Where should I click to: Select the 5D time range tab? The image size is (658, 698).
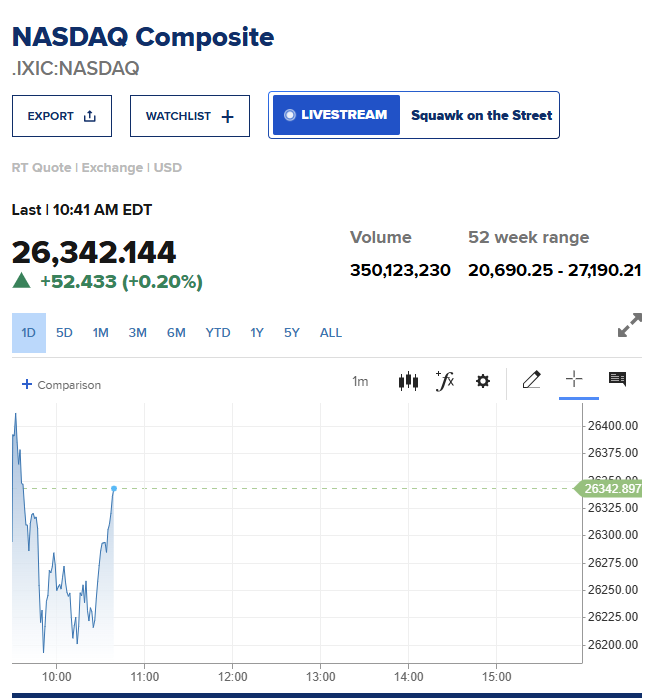tap(64, 333)
